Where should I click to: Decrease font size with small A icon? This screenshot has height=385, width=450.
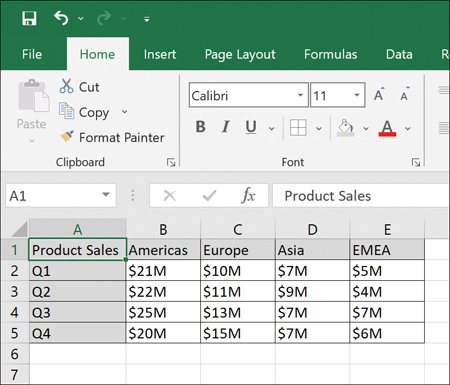(404, 95)
